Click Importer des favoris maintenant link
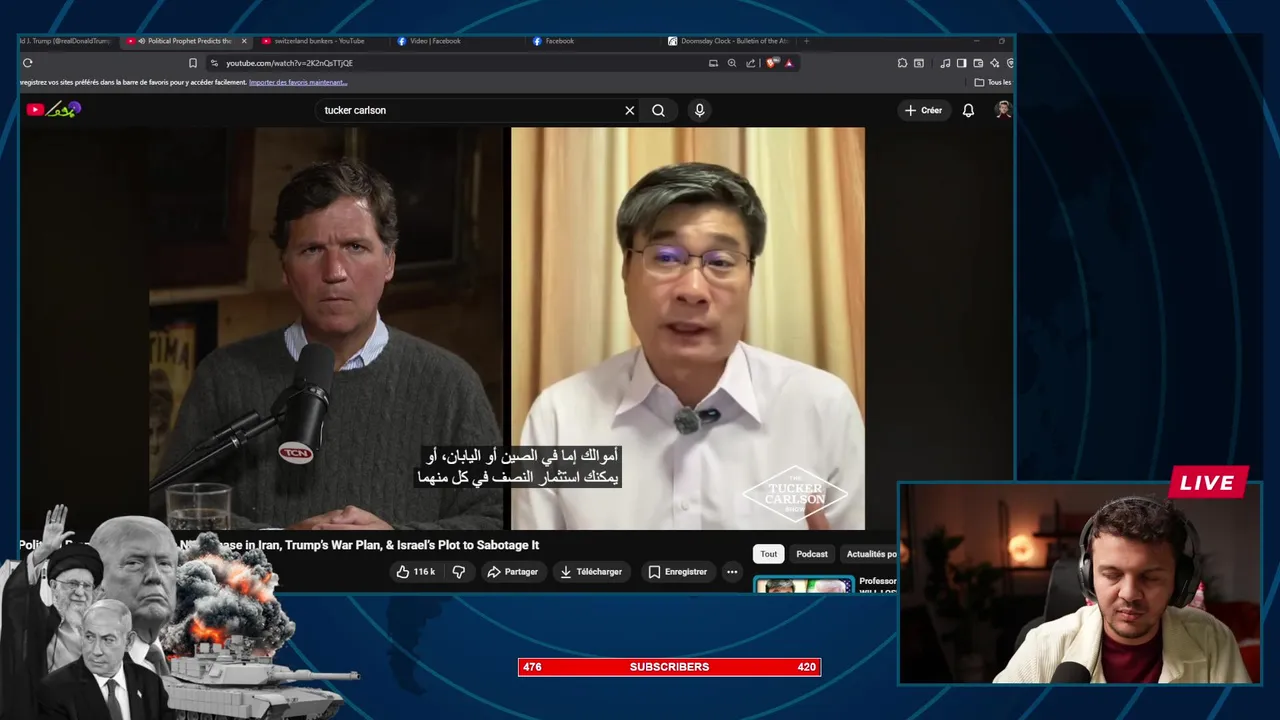Image resolution: width=1280 pixels, height=720 pixels. point(298,82)
